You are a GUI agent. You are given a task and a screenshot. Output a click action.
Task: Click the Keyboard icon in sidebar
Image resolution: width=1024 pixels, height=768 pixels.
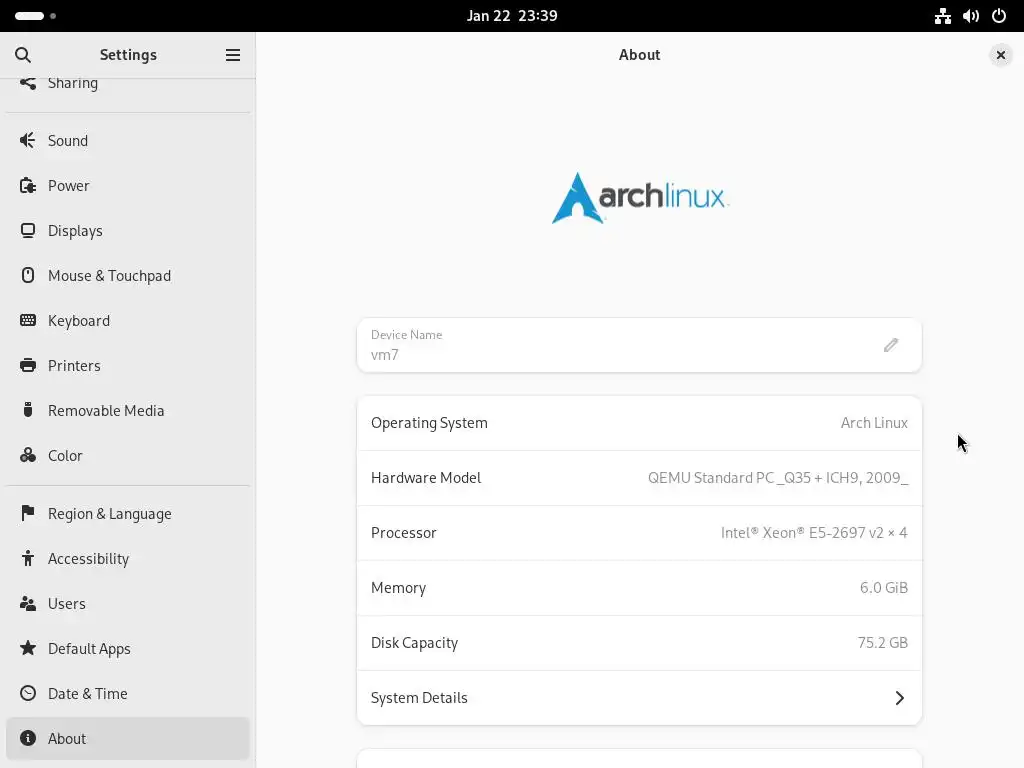[x=27, y=320]
